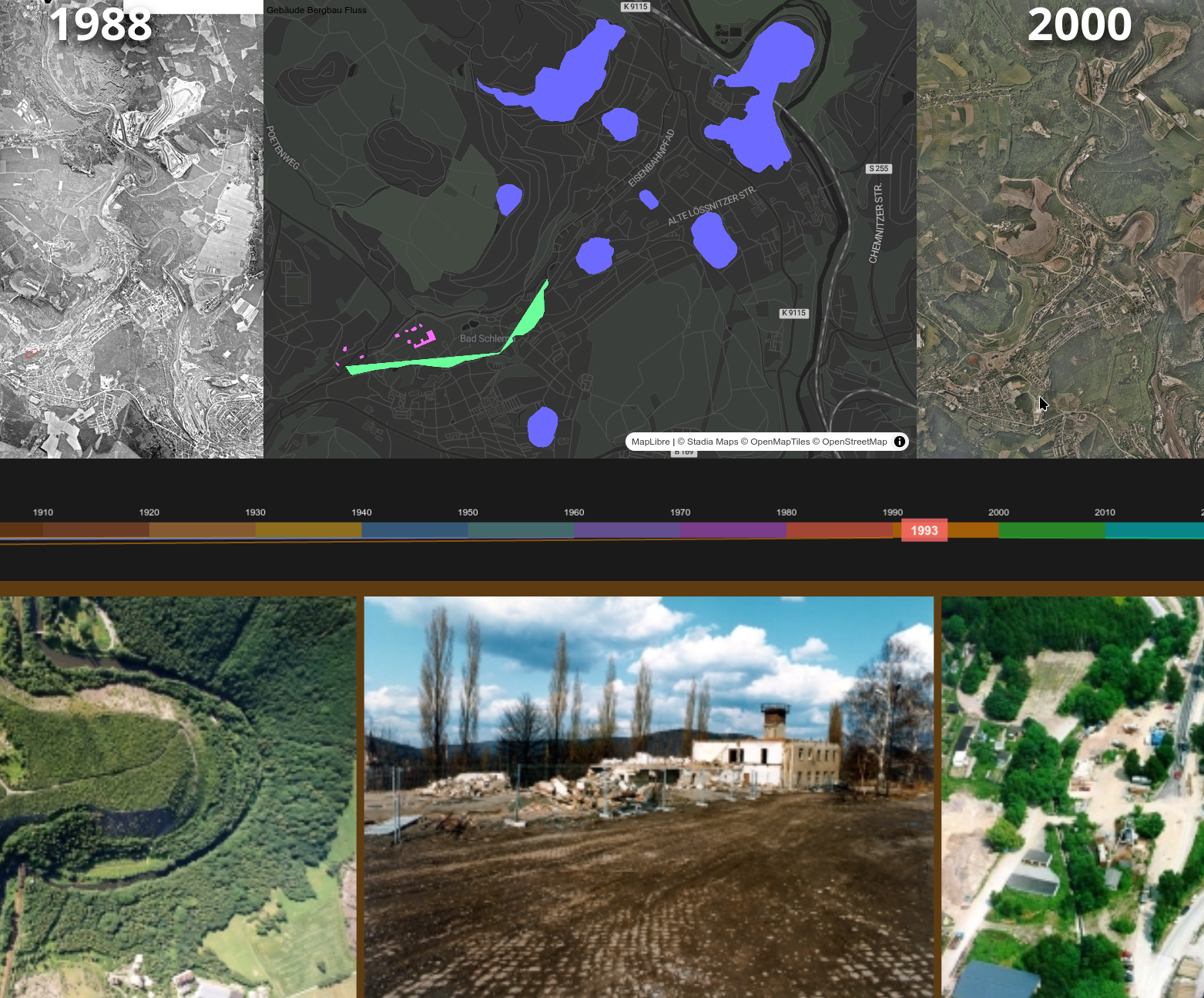This screenshot has height=998, width=1204.
Task: Click the largest blue mining area, top-right
Action: [x=763, y=92]
